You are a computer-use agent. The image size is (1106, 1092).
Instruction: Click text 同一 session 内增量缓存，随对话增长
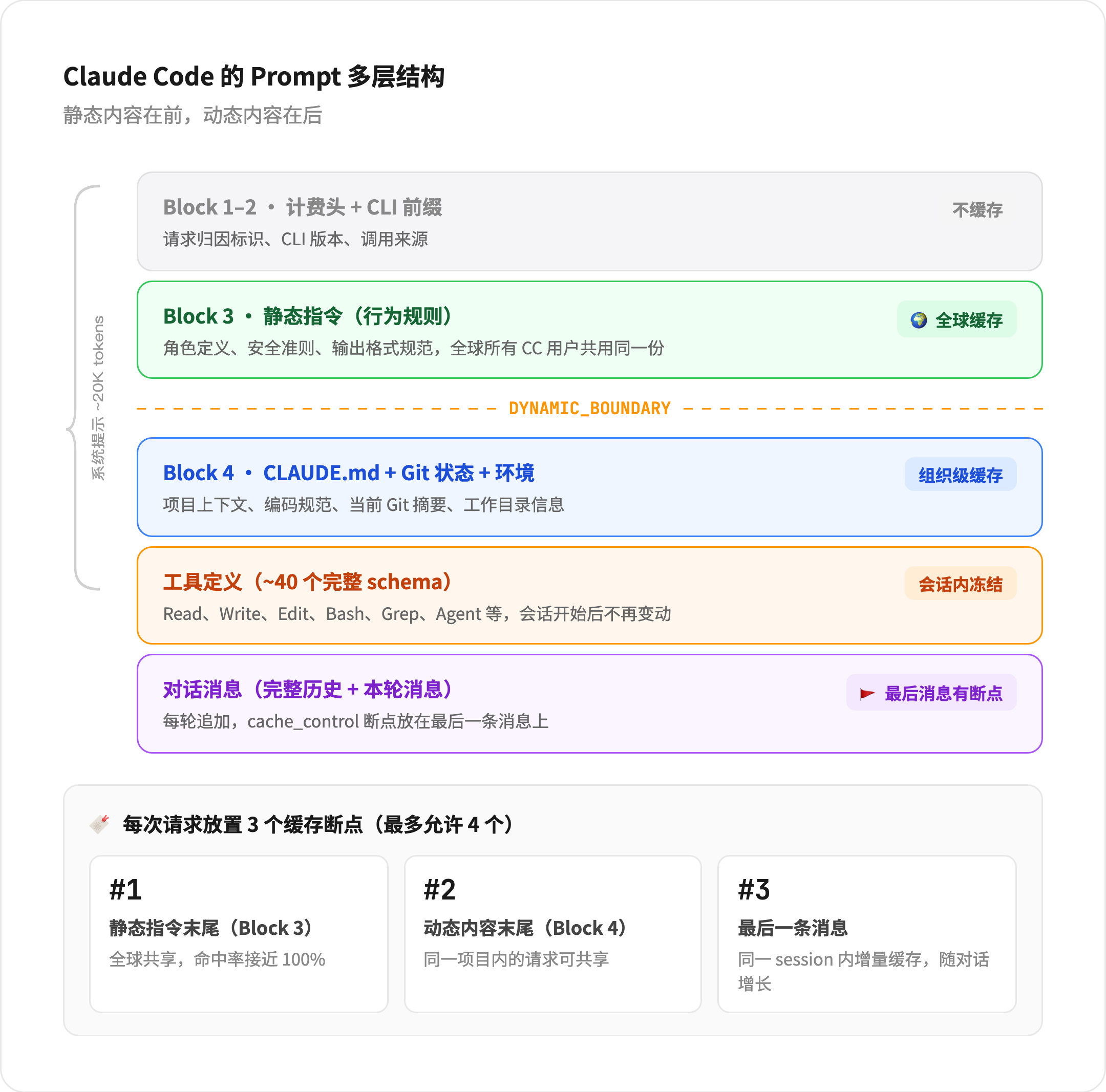[x=863, y=971]
